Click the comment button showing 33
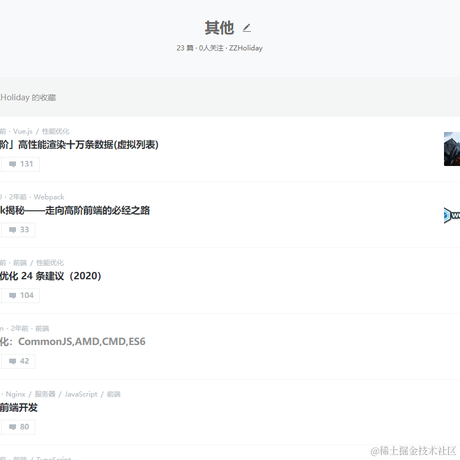The height and width of the screenshot is (460, 460). click(x=18, y=230)
